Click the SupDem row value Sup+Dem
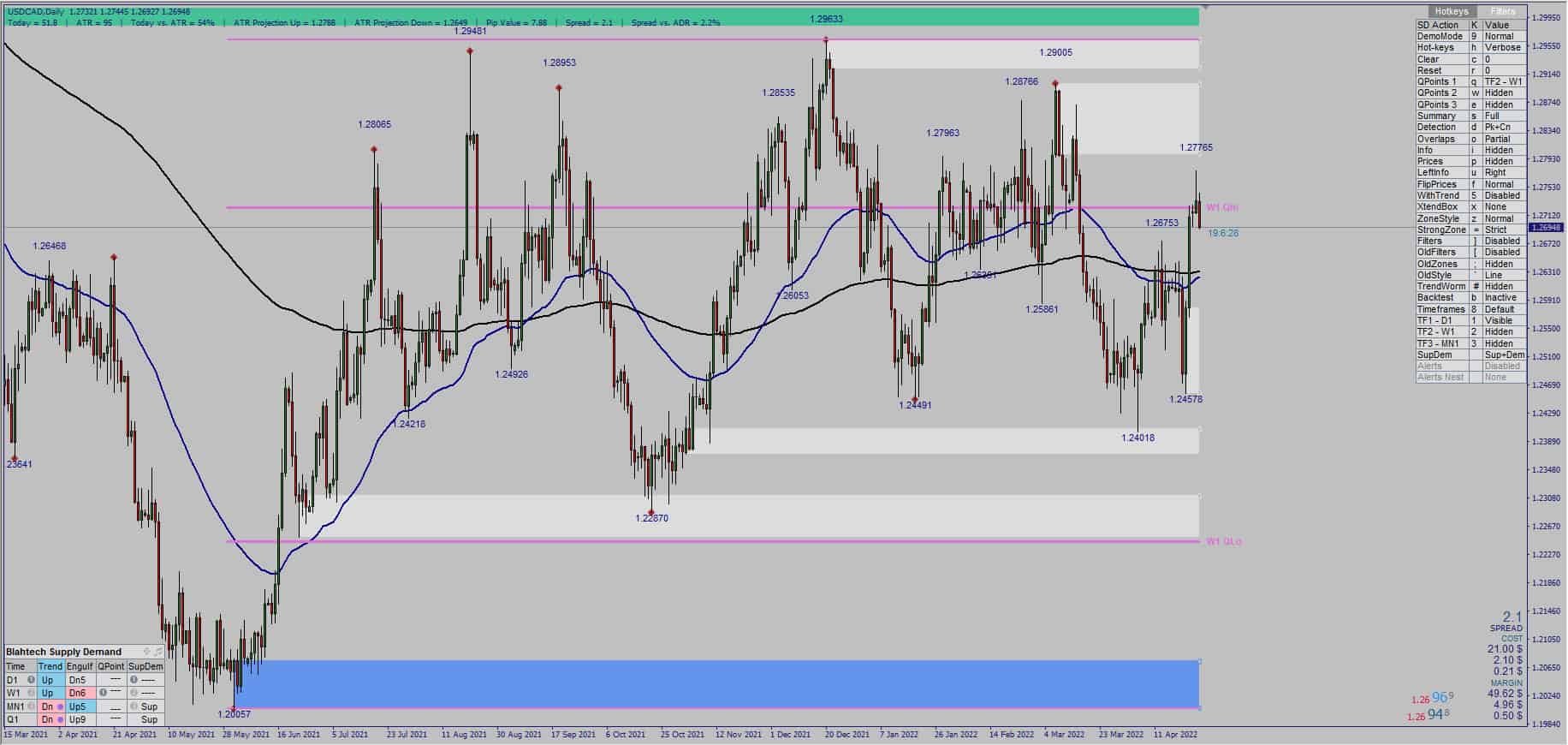 click(x=1504, y=355)
